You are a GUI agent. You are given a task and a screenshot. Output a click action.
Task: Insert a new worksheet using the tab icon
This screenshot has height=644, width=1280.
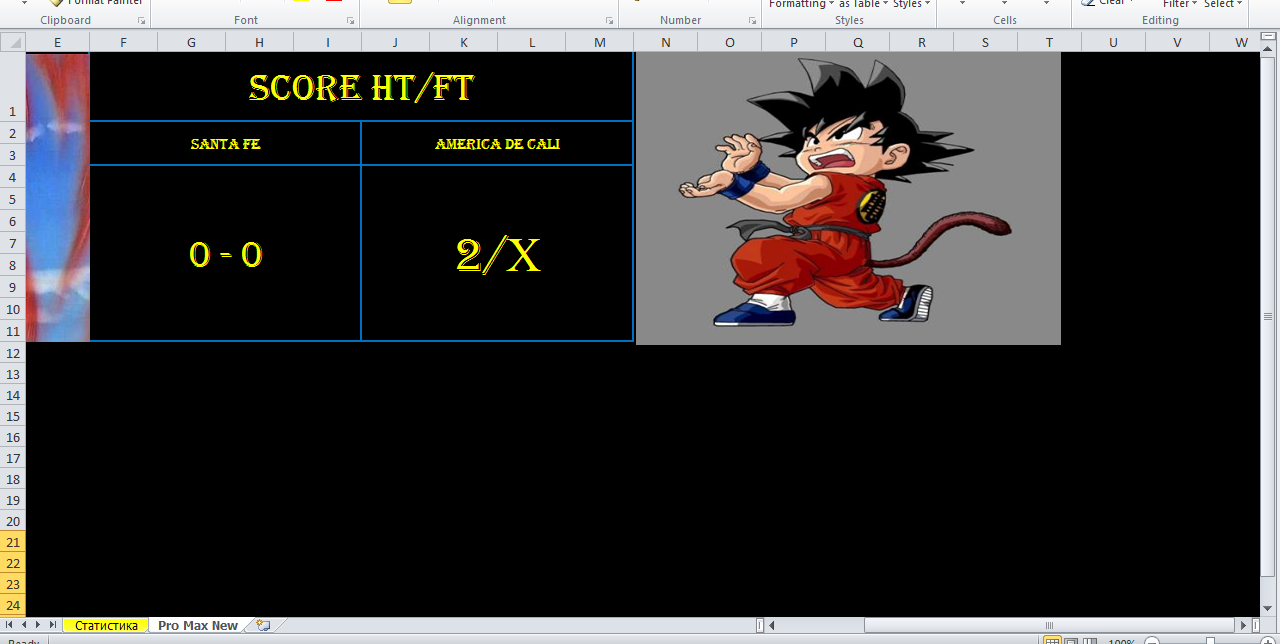(x=263, y=625)
